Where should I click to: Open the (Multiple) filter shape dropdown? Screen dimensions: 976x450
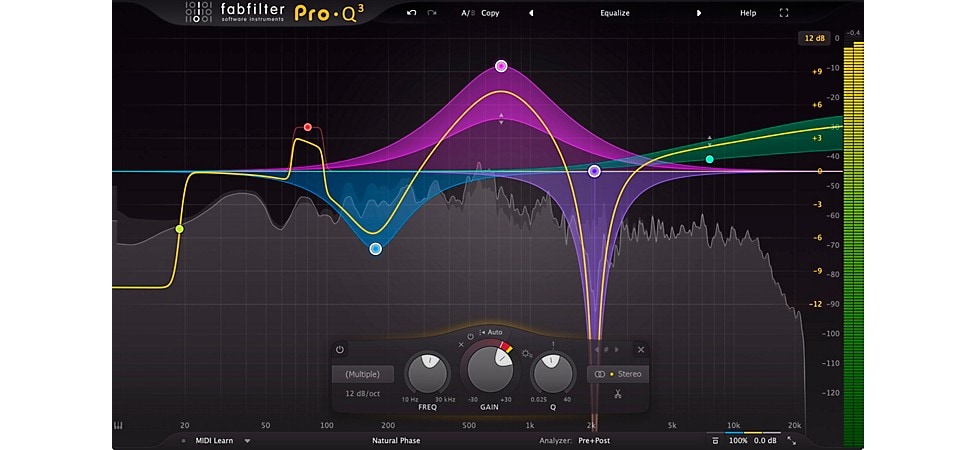click(x=362, y=374)
